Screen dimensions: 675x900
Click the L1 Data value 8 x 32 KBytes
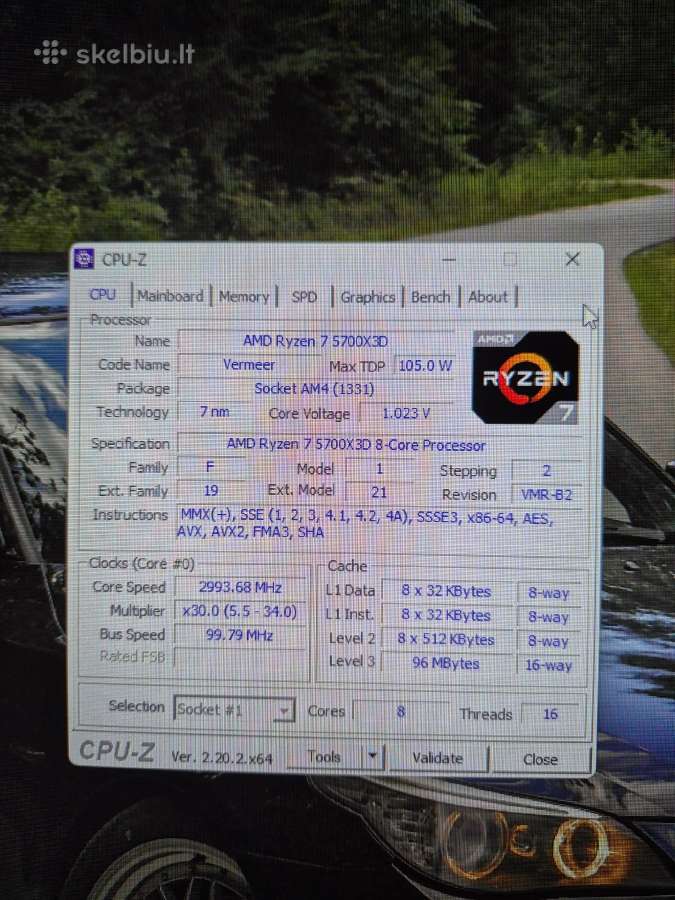(446, 591)
